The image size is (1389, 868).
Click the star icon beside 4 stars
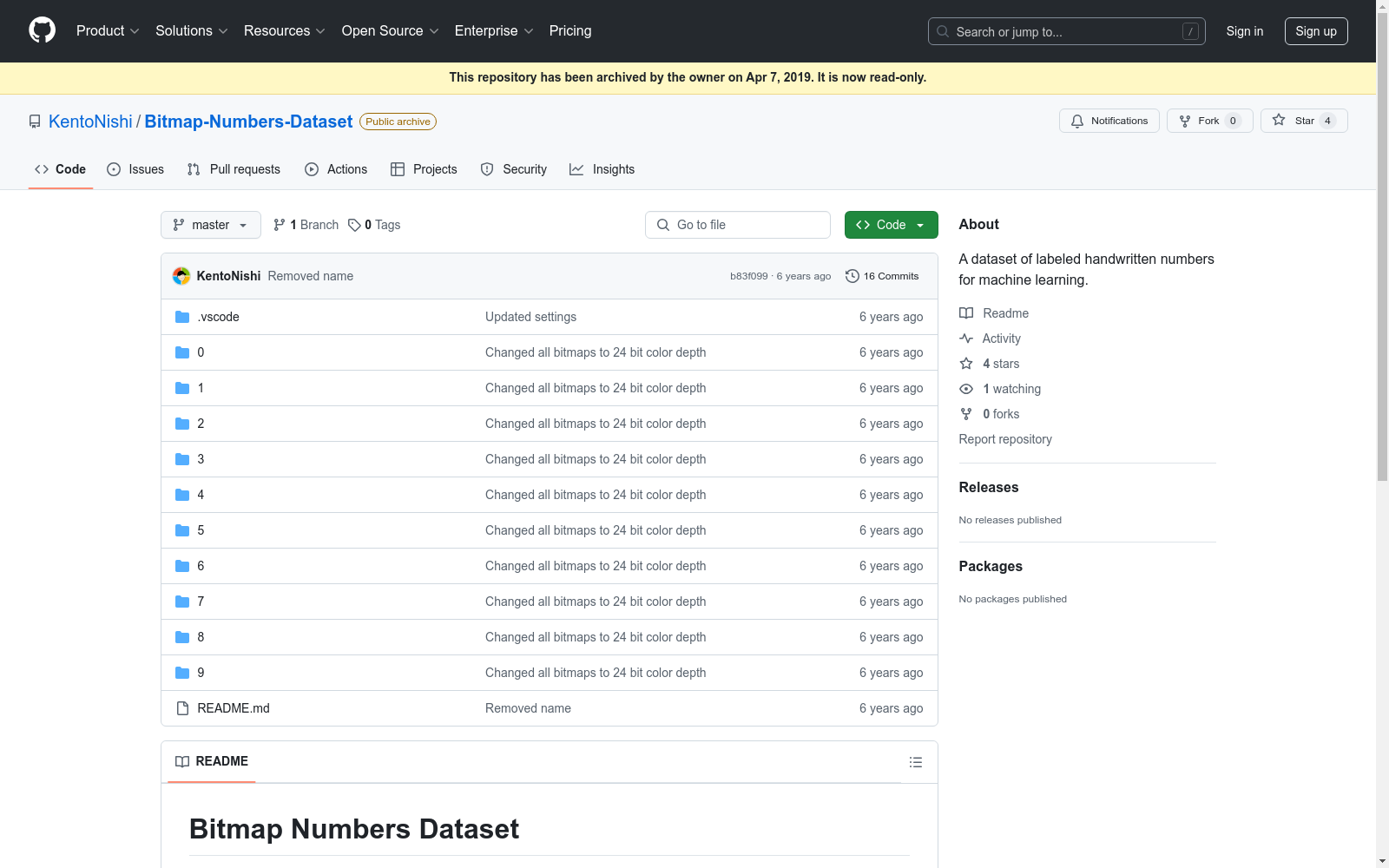(966, 364)
